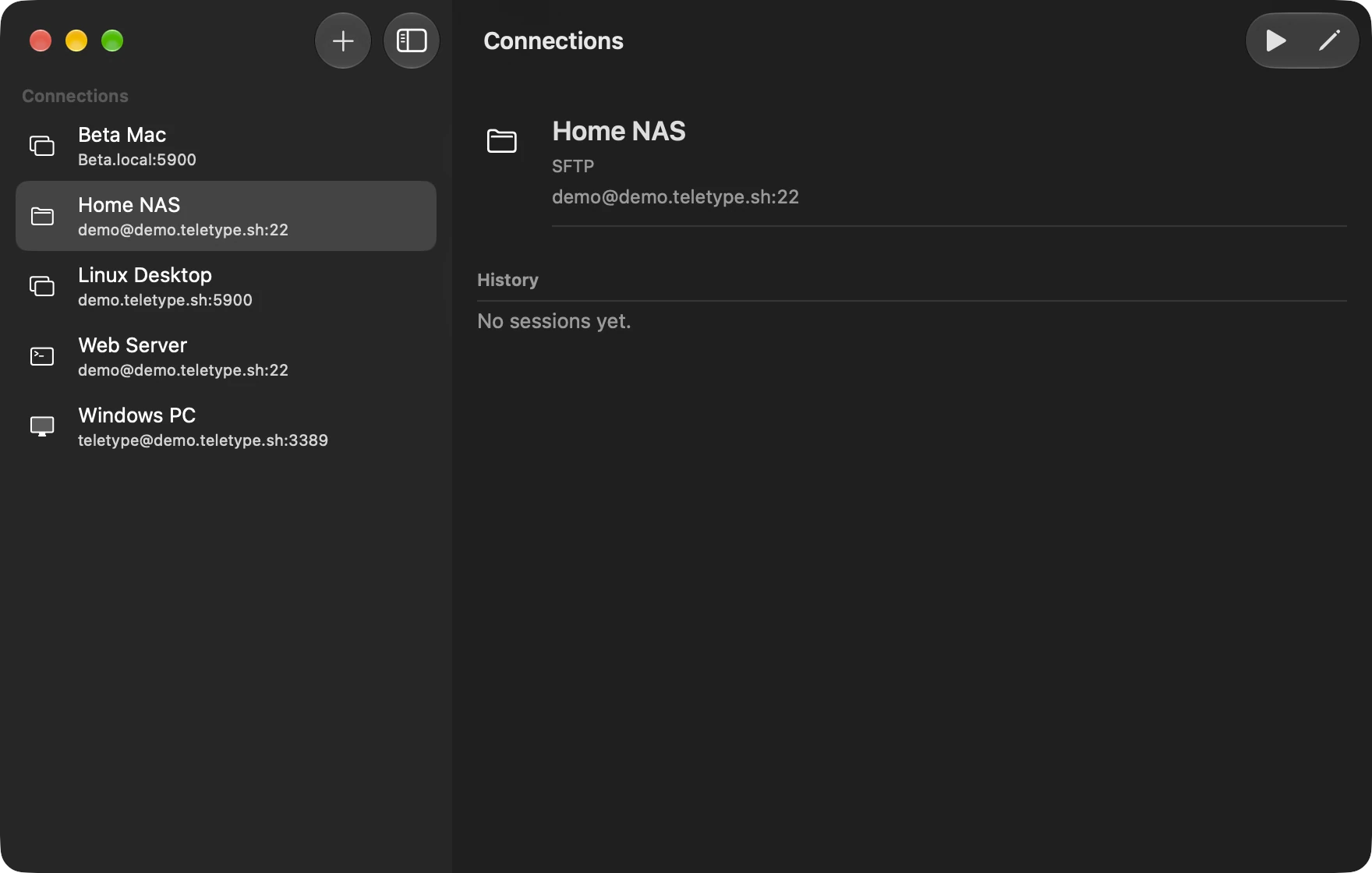Click the Linux Desktop VNC icon
Screen dimensions: 1372x873
42,286
